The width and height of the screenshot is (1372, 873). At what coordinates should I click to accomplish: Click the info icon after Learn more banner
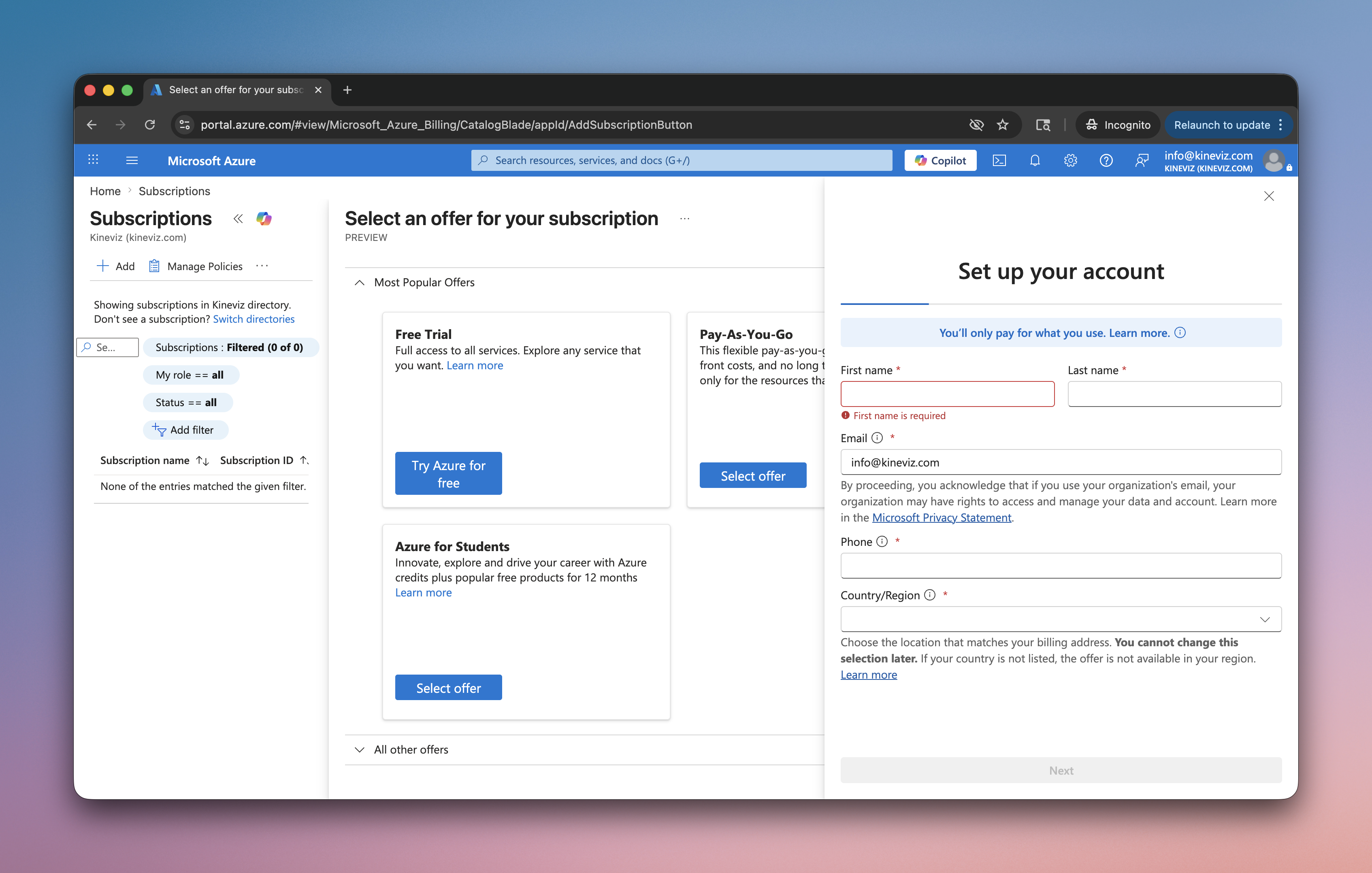1180,332
